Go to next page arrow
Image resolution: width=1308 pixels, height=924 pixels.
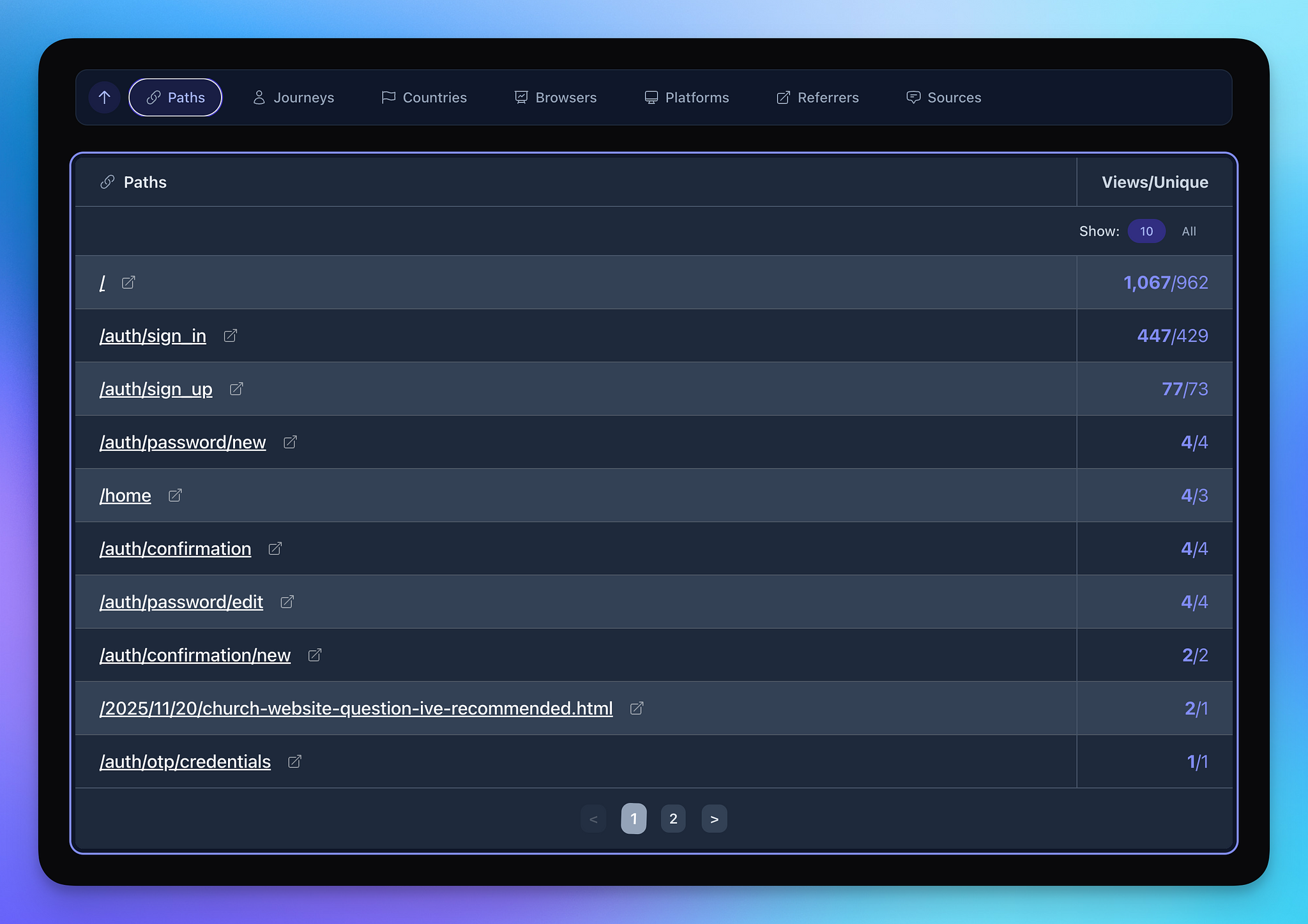click(x=714, y=819)
